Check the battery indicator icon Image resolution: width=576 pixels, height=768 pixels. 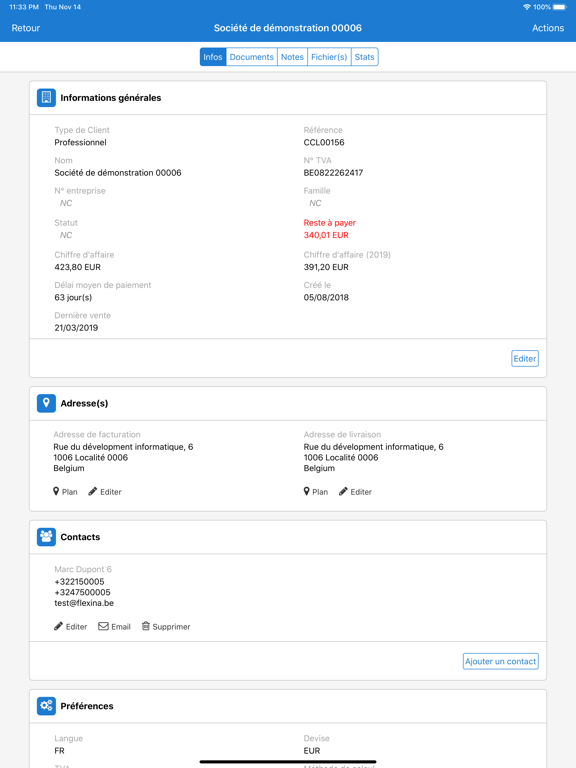pyautogui.click(x=559, y=7)
